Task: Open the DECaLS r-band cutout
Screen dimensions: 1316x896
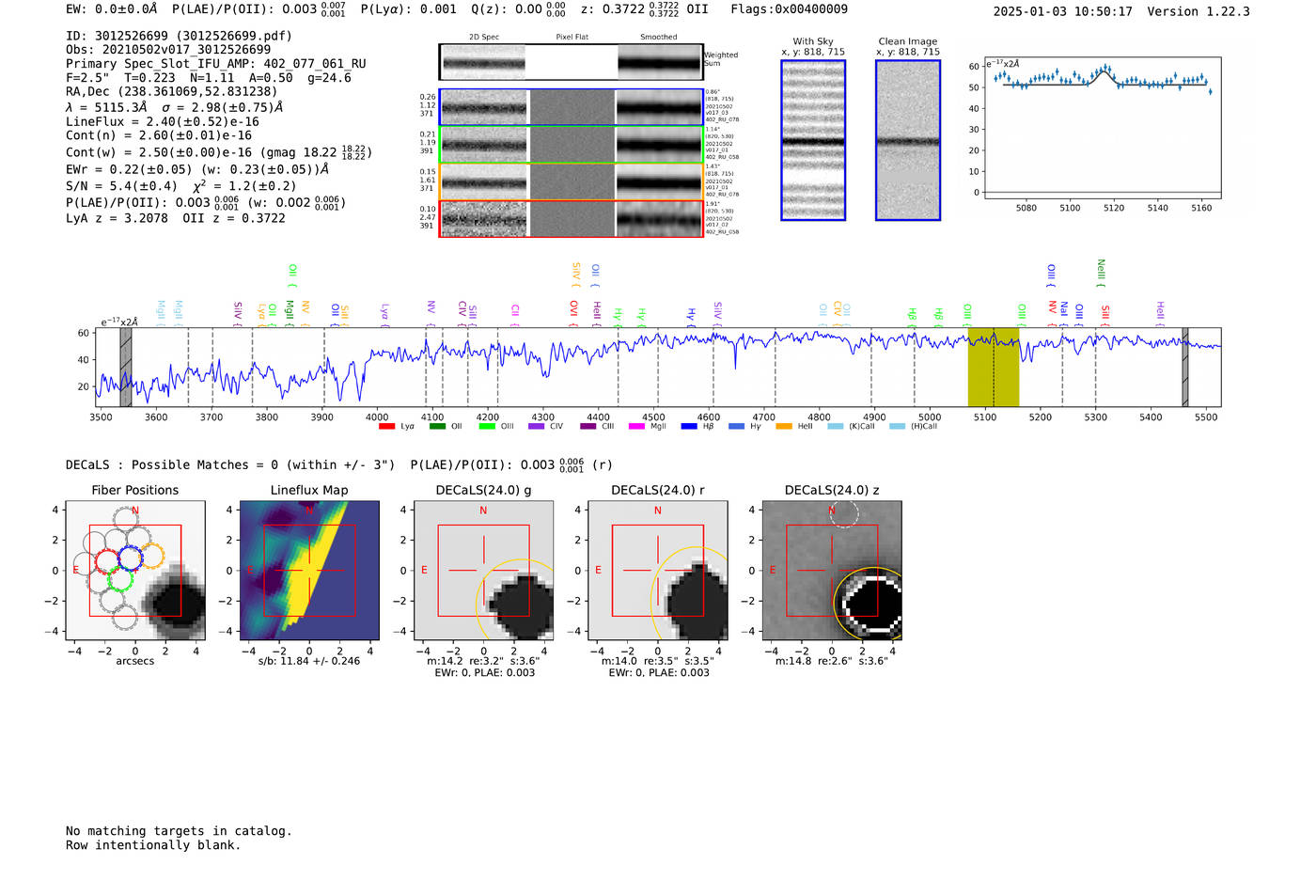Action: [x=658, y=571]
